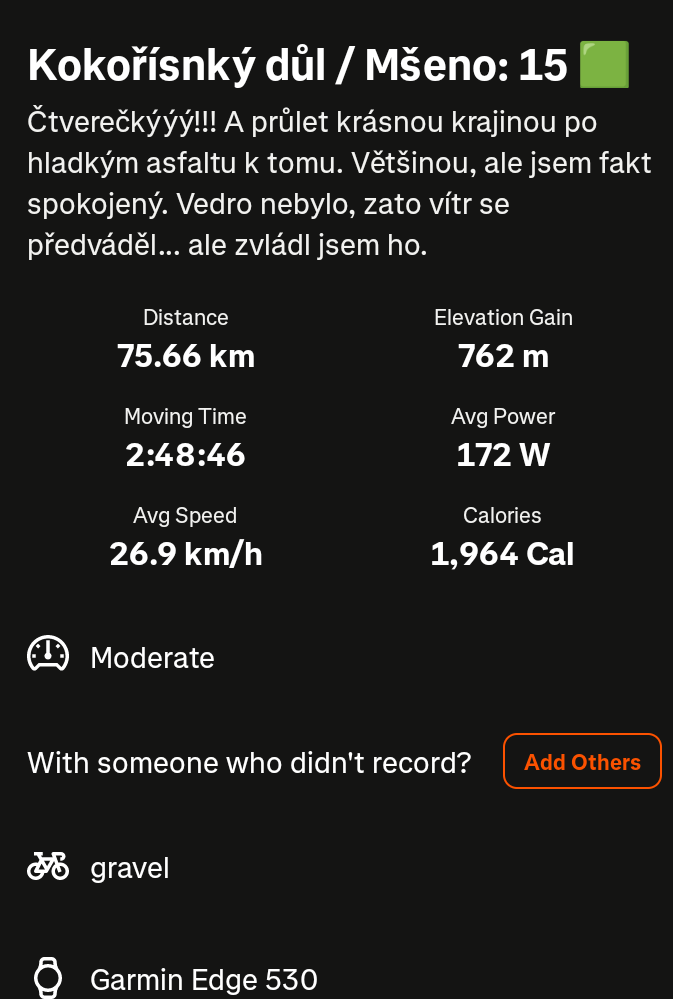
Task: Select the Avg Speed 26.9 km/h stat
Action: pyautogui.click(x=185, y=537)
